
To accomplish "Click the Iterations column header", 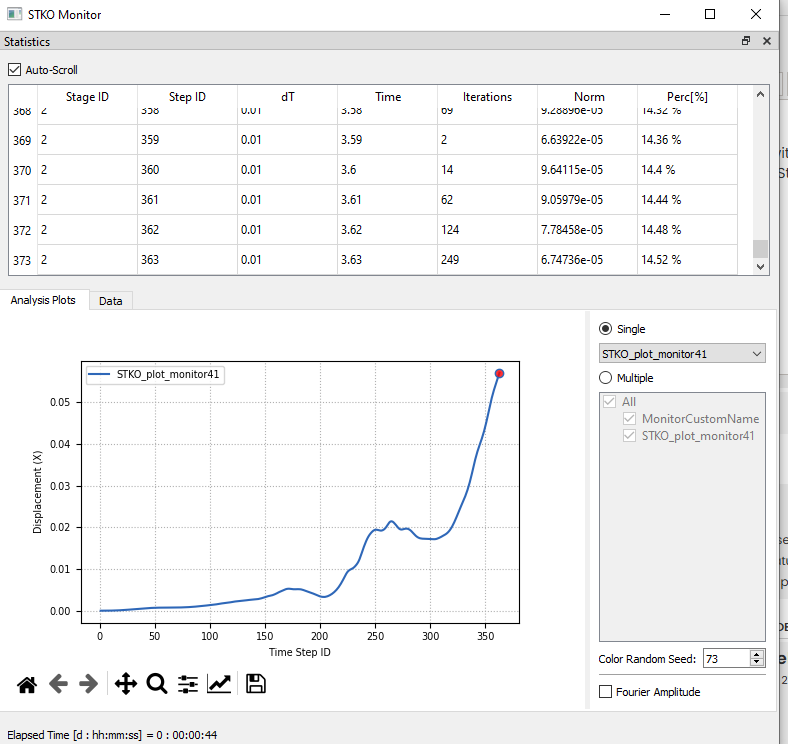I will click(487, 97).
